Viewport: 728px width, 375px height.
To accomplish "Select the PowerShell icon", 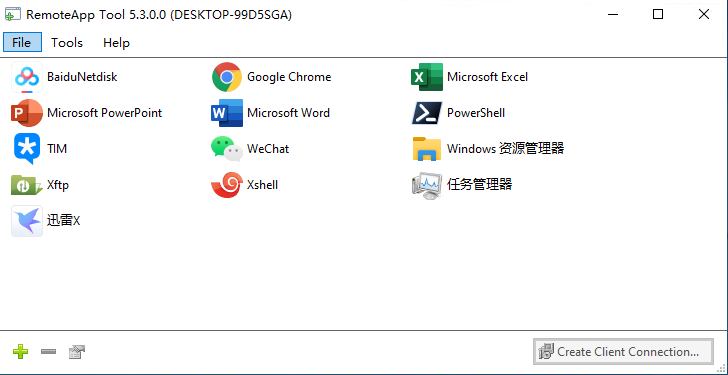I will (427, 113).
